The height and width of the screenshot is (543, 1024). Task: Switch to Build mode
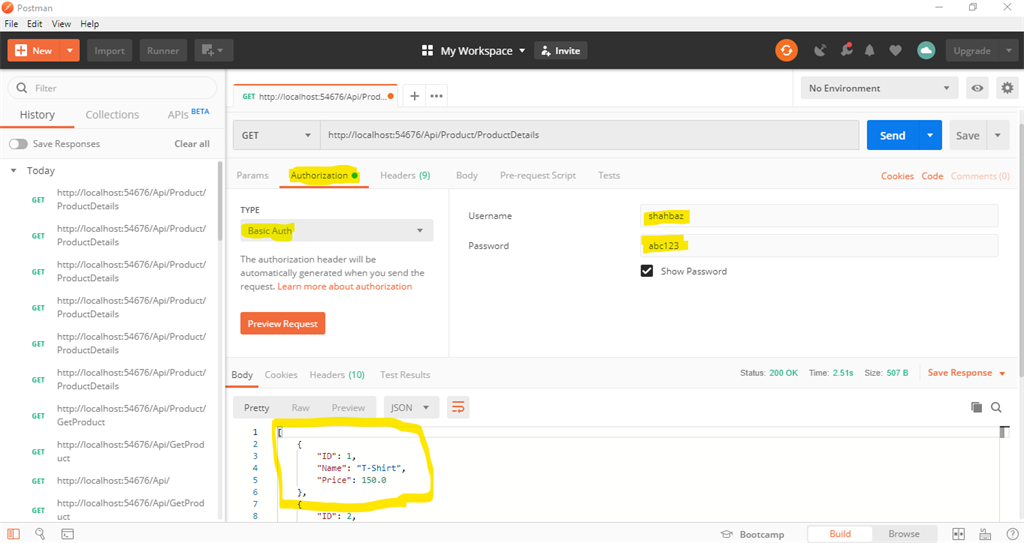tap(839, 534)
